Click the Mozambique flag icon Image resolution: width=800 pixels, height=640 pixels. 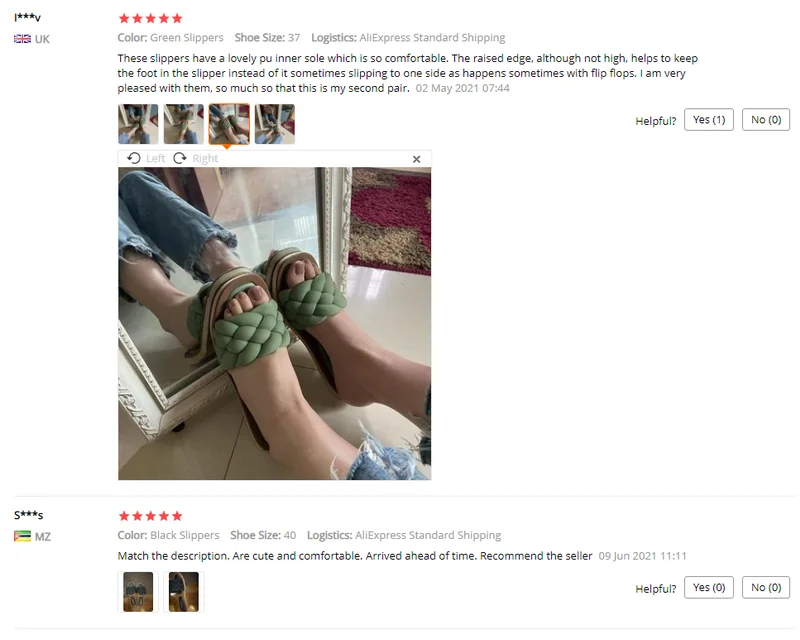click(x=22, y=536)
